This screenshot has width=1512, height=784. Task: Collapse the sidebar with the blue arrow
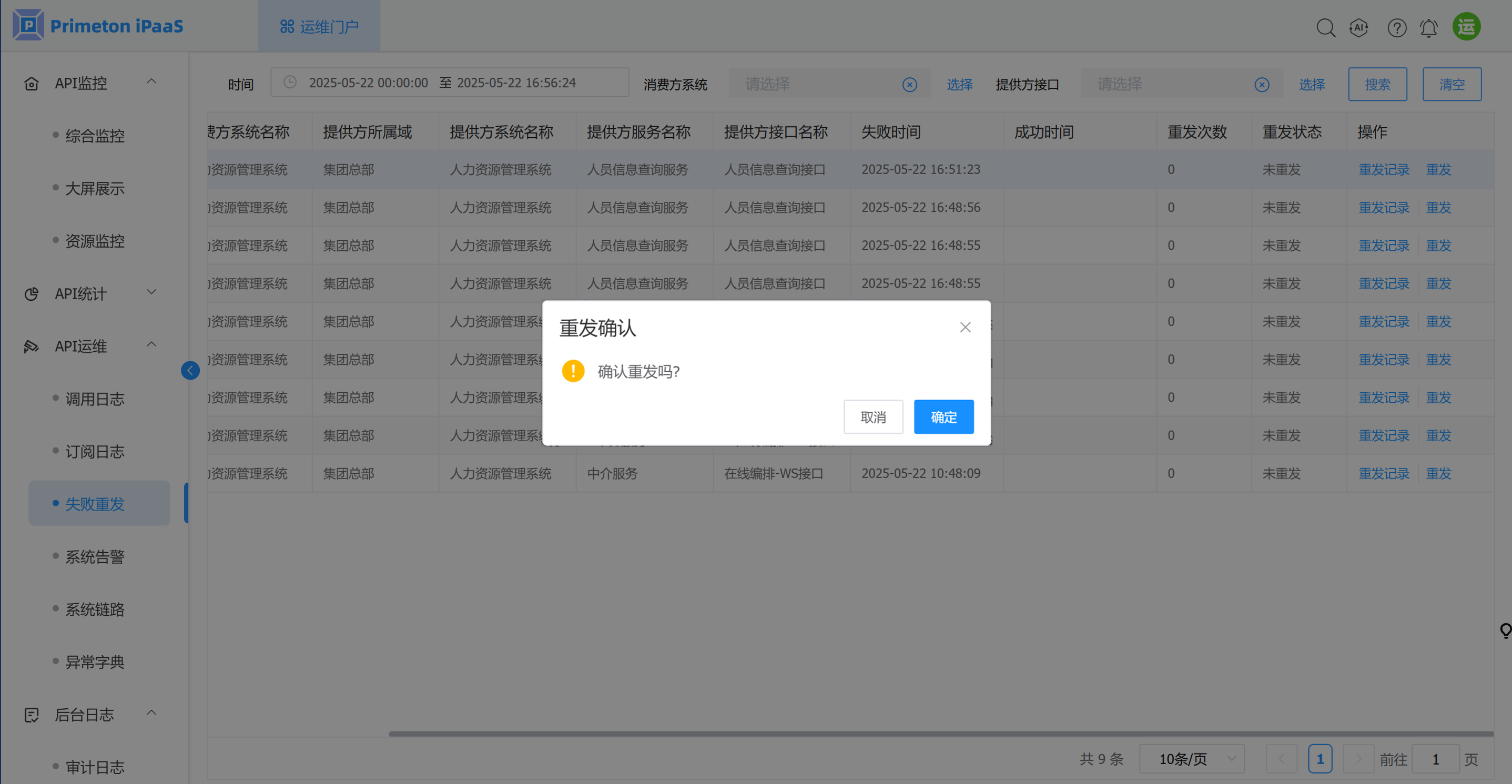(190, 370)
